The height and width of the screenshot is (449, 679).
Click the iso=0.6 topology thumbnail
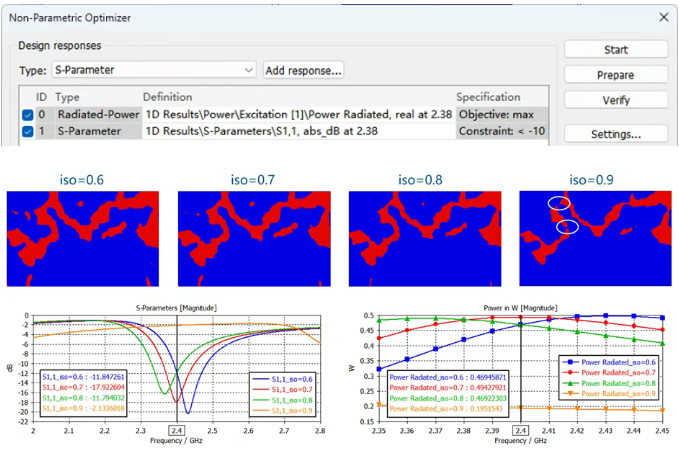pos(83,239)
